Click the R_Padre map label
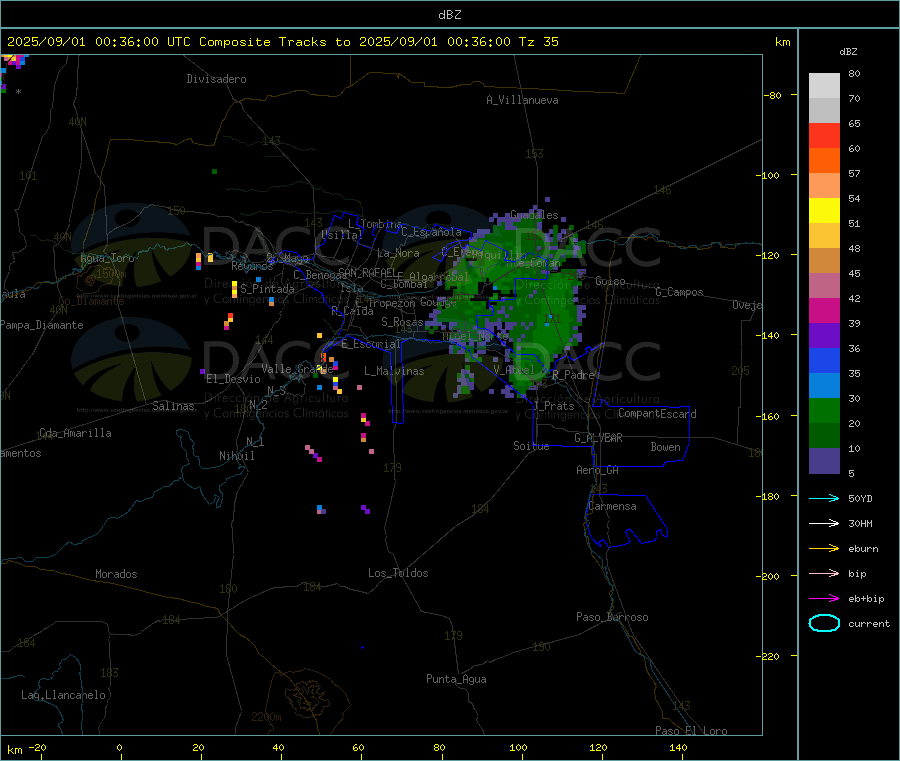 [x=573, y=375]
